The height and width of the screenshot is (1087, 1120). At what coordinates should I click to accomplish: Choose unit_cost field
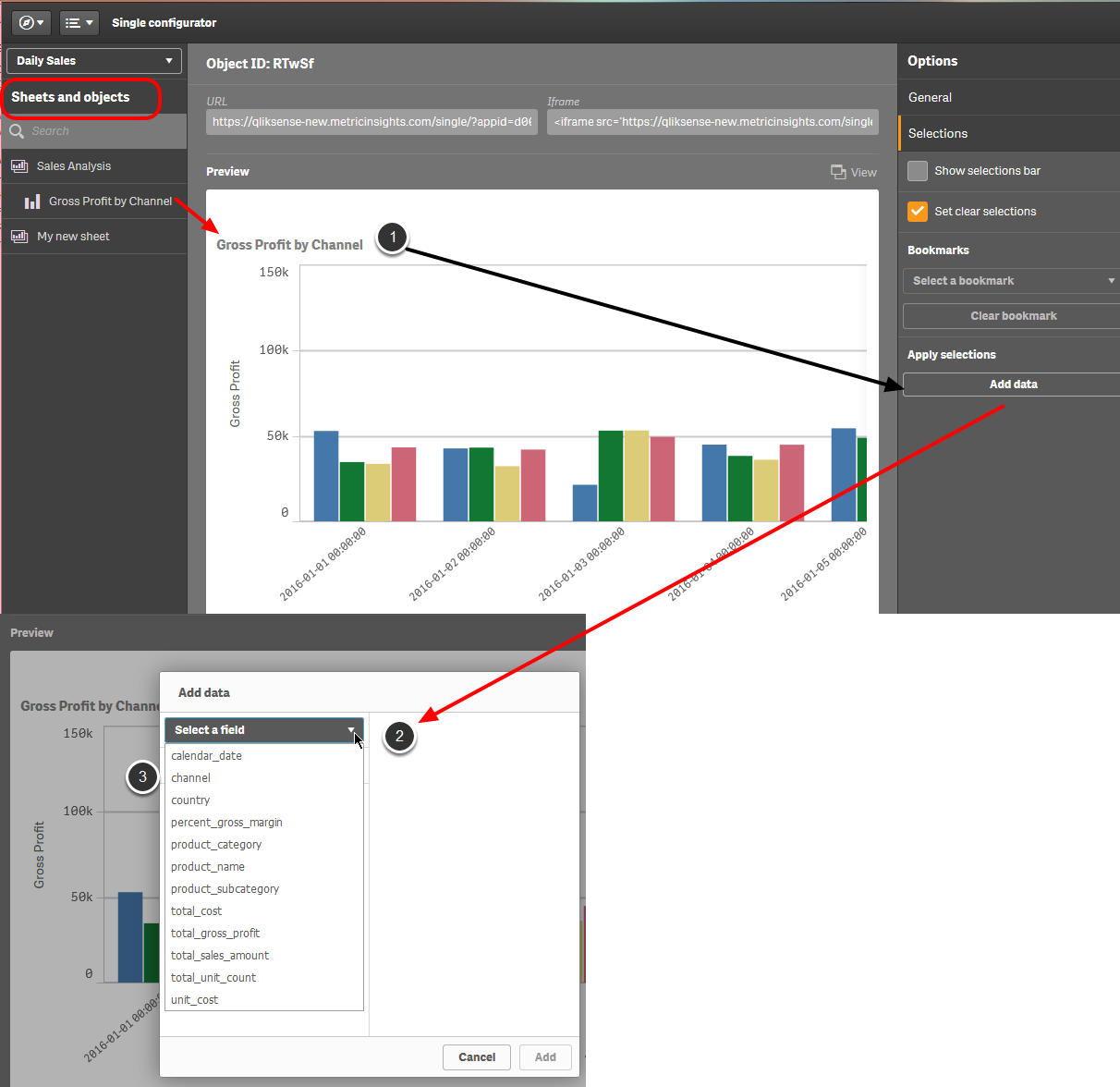tap(264, 1000)
